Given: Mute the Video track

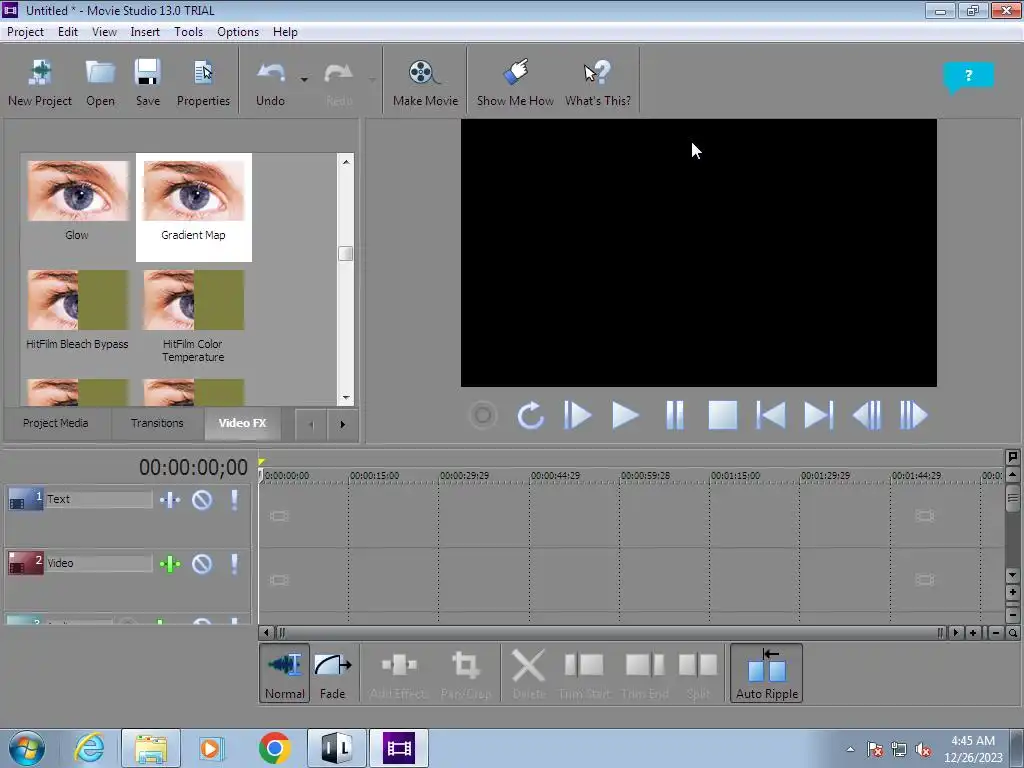Looking at the screenshot, I should pos(202,564).
